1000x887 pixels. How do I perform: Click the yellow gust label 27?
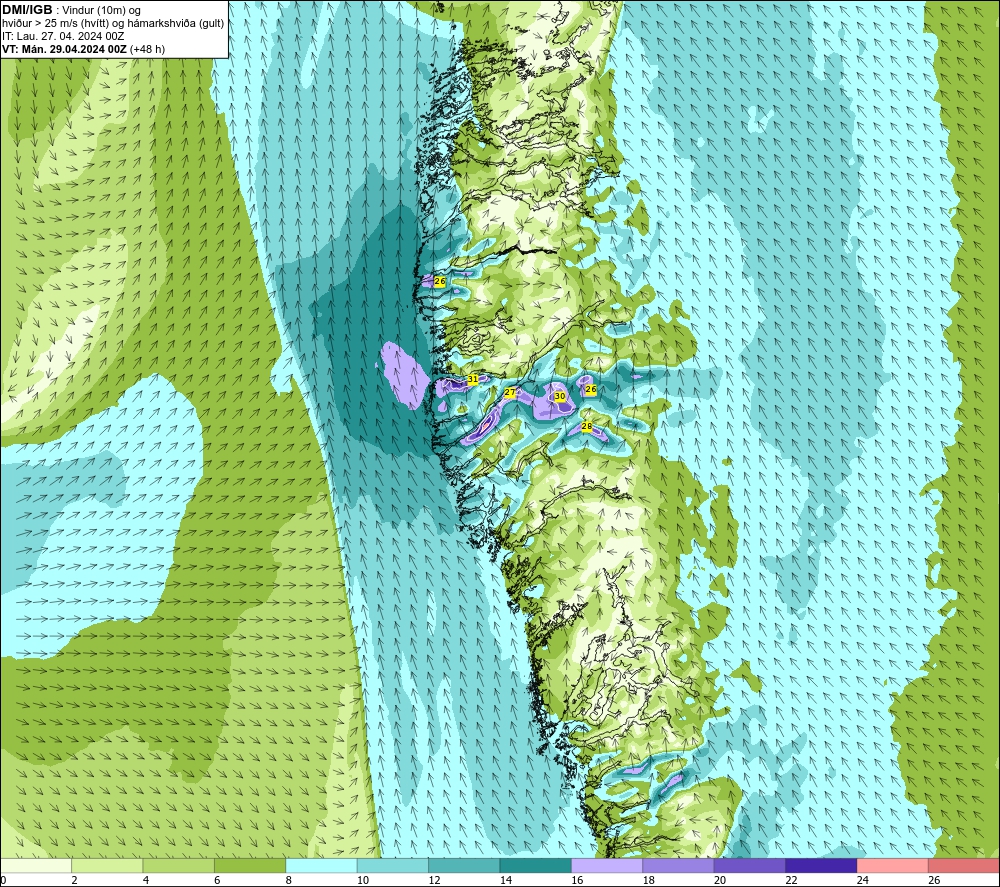point(510,392)
